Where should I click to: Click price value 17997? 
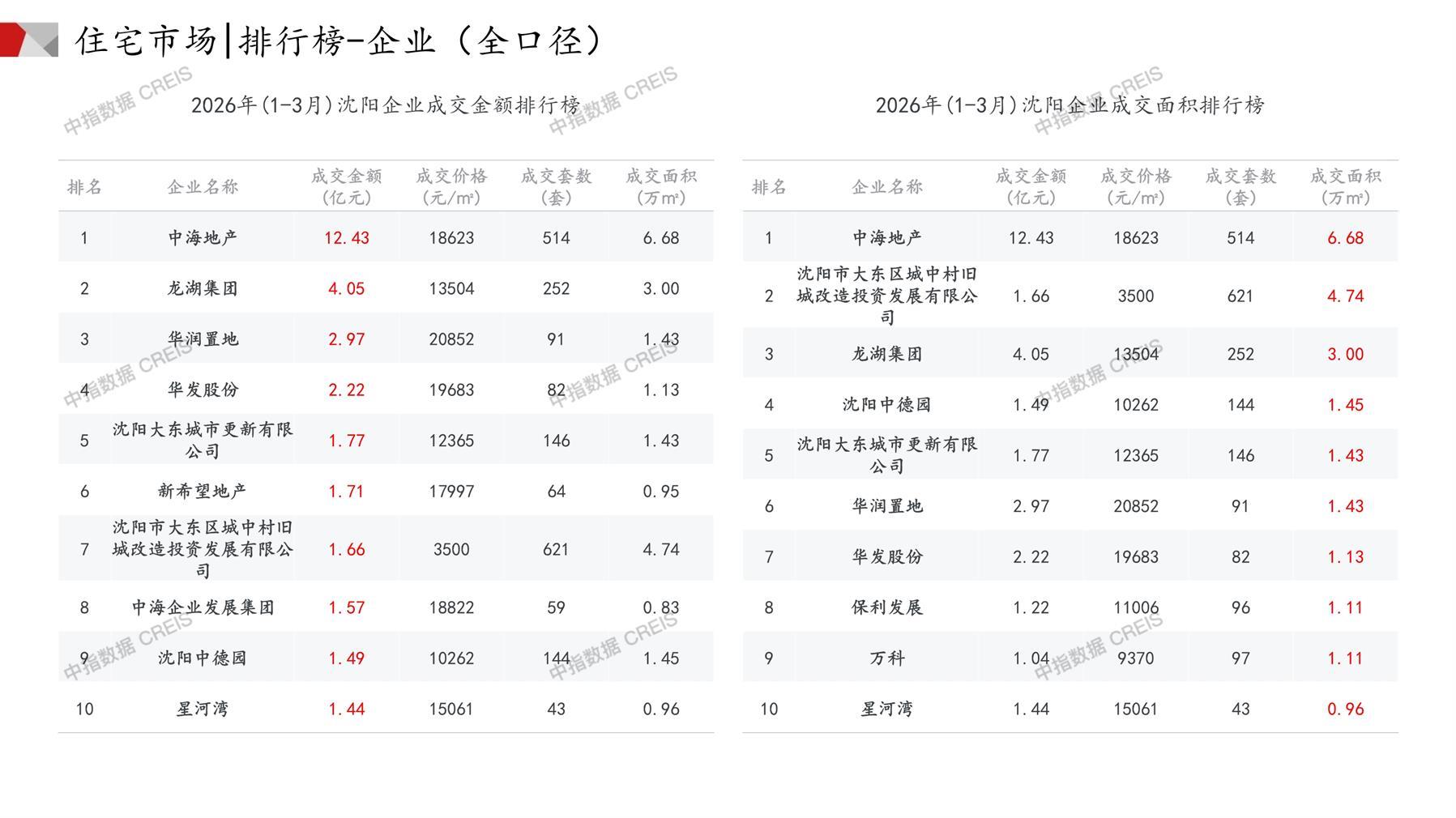451,492
